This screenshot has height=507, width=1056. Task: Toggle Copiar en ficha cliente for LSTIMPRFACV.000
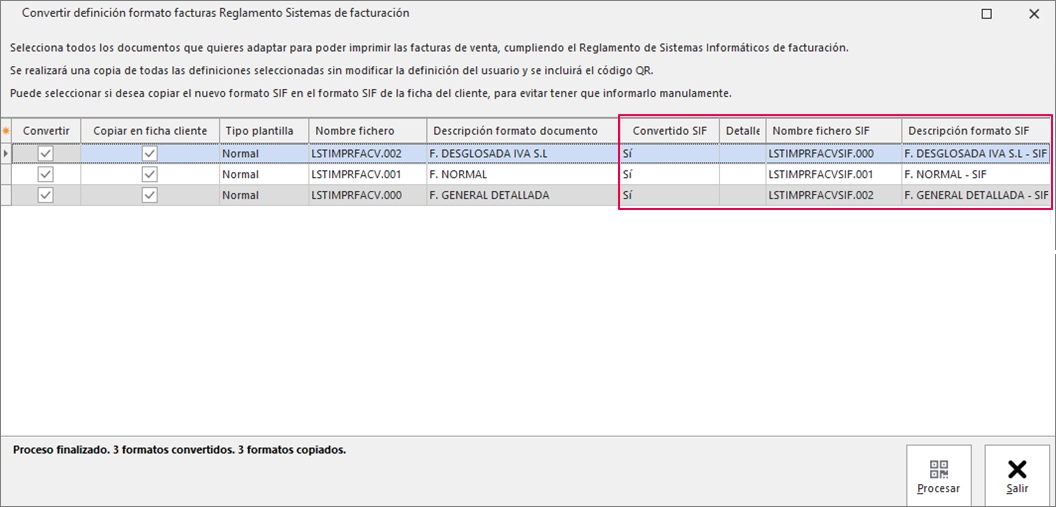tap(150, 196)
